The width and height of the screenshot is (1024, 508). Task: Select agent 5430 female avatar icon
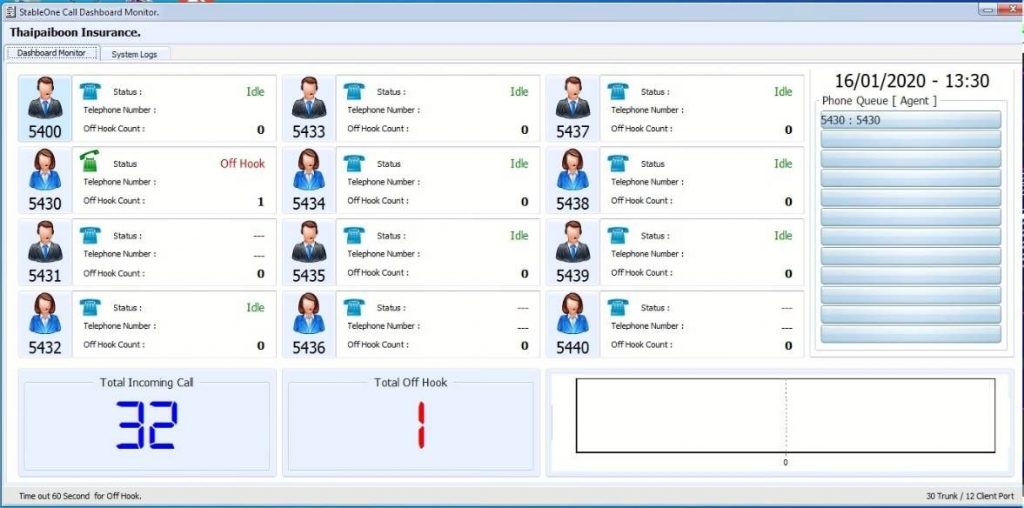click(x=45, y=171)
